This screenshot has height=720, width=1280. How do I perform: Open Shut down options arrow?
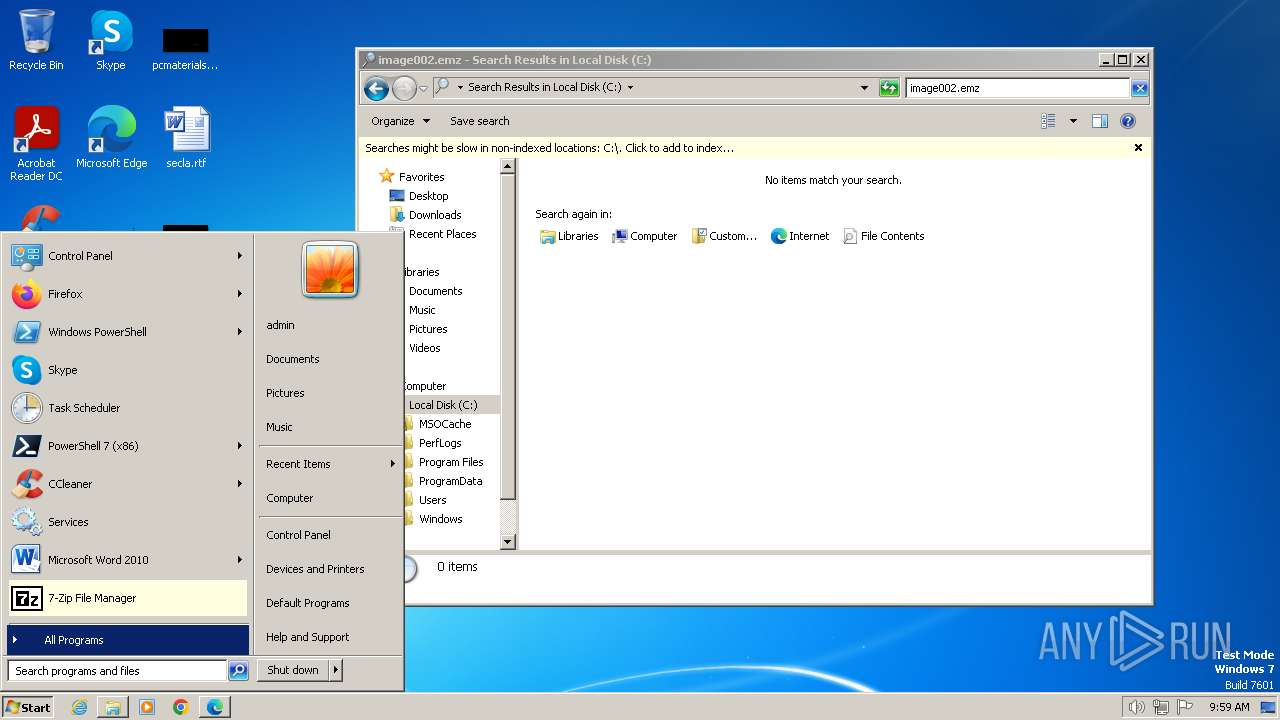tap(336, 670)
